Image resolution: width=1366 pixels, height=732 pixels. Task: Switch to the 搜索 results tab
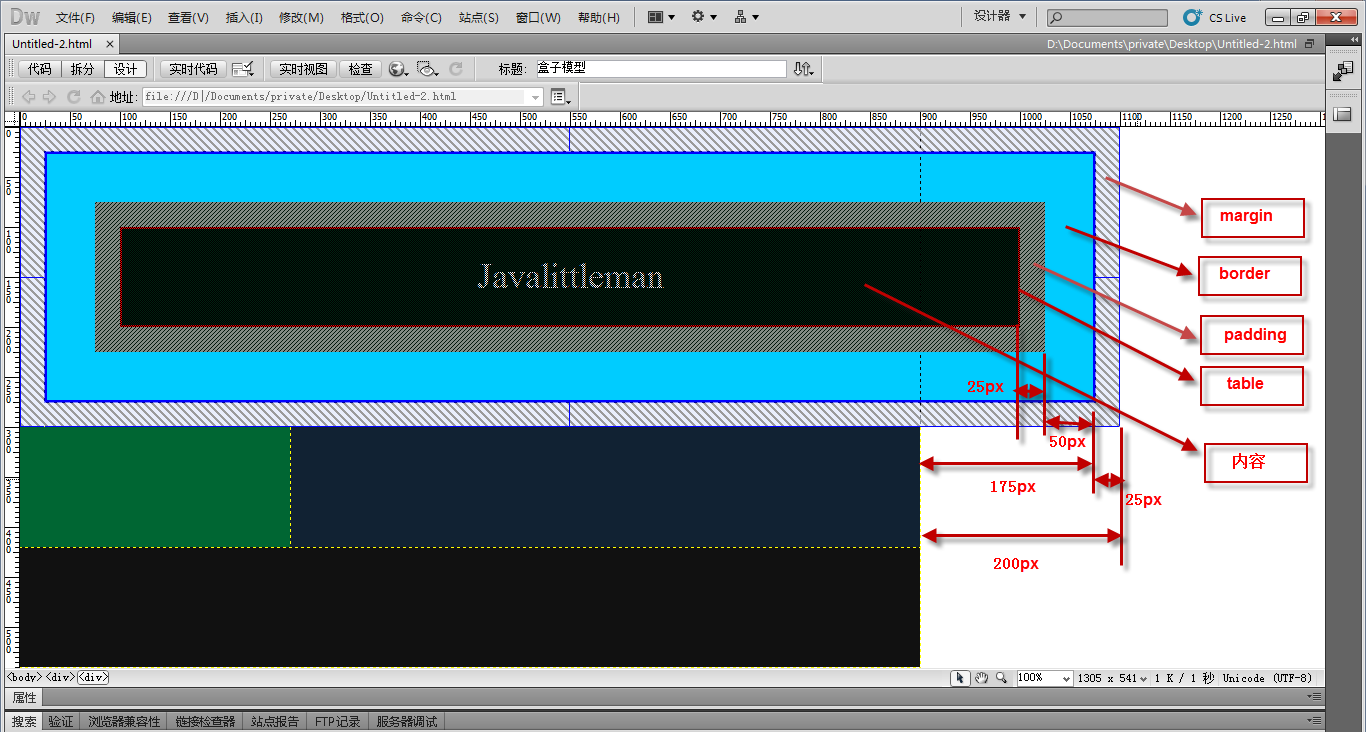click(24, 721)
